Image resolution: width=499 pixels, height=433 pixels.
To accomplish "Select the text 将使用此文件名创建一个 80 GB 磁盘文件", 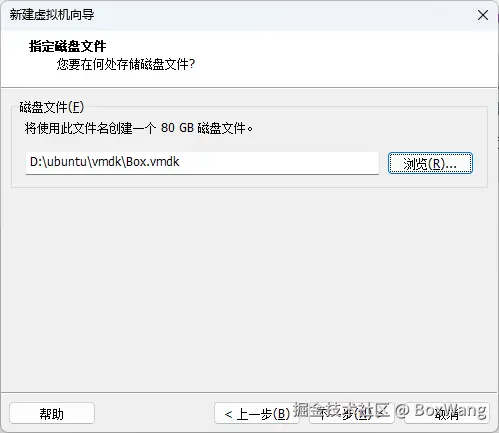I will pyautogui.click(x=139, y=128).
